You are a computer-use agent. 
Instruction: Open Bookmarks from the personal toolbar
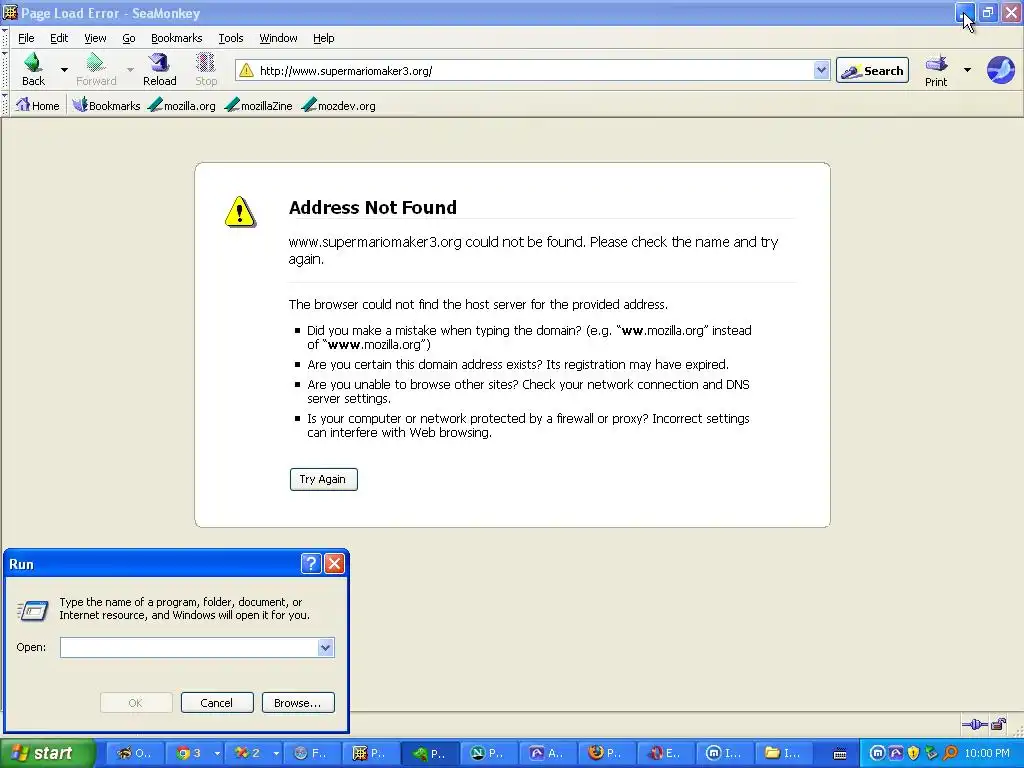tap(106, 105)
